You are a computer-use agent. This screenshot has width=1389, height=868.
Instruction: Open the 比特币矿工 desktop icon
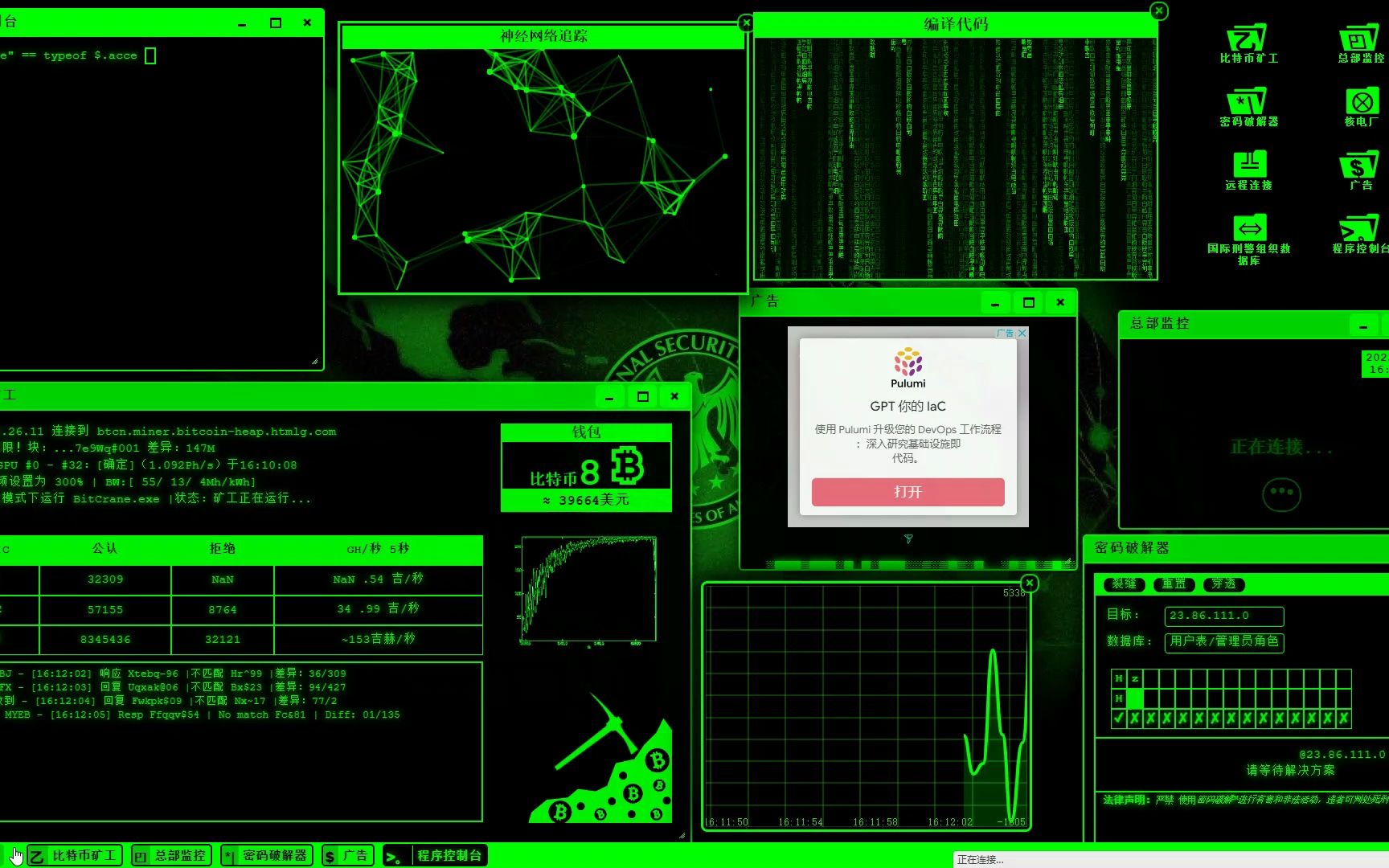[1248, 43]
